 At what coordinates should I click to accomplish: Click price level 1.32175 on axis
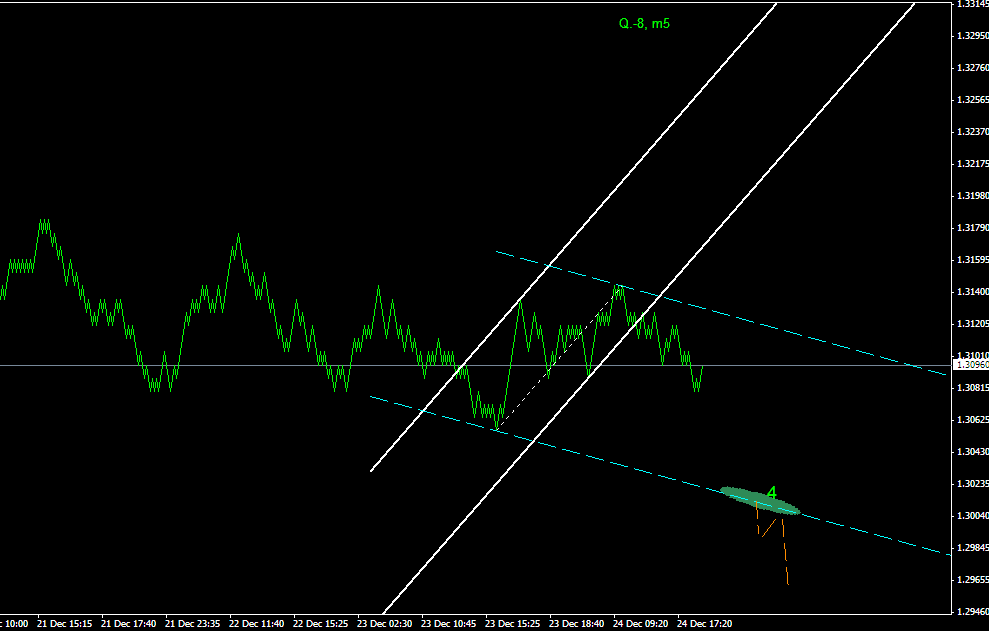[973, 163]
